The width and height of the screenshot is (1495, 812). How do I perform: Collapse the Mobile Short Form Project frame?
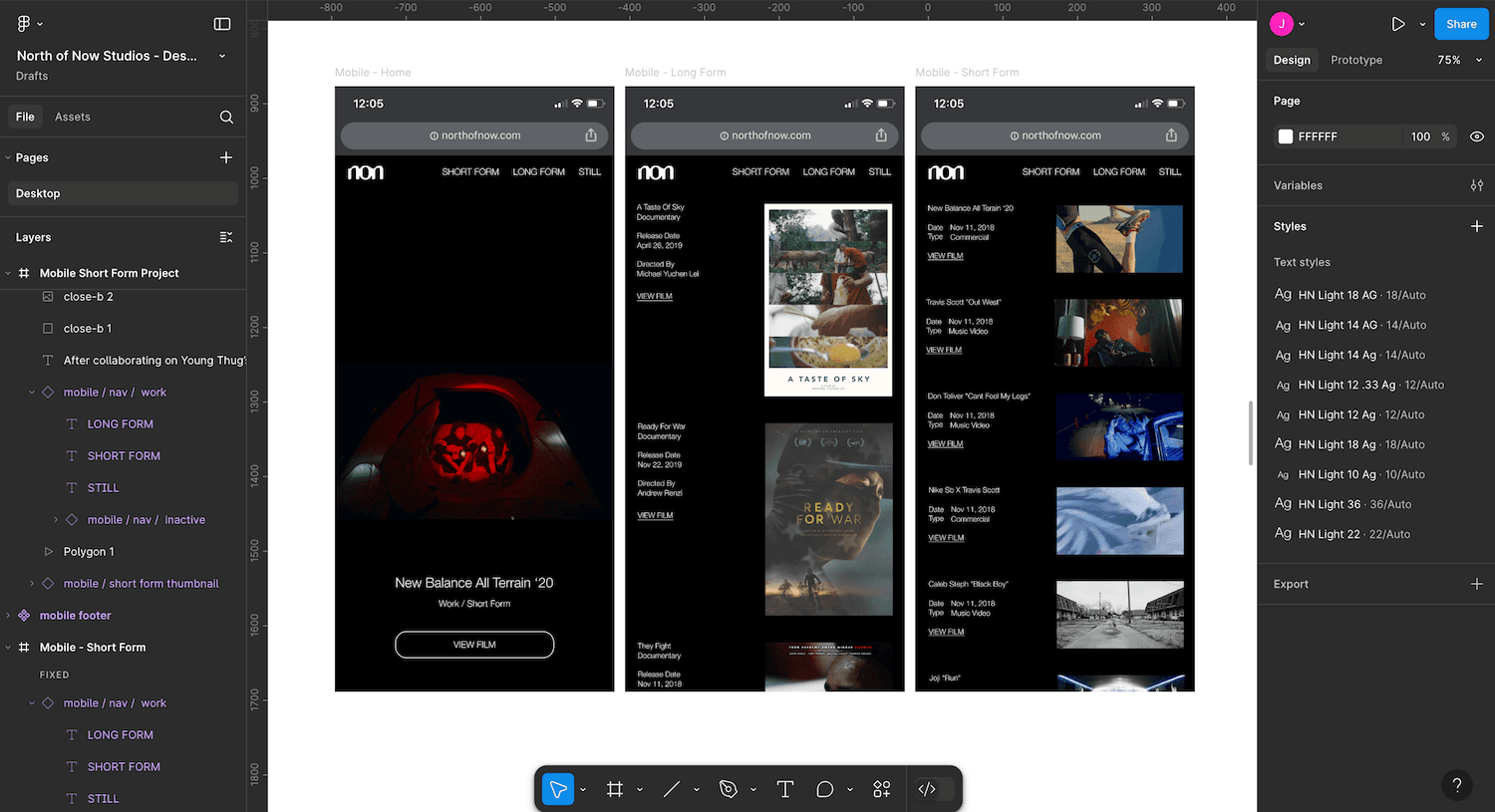(8, 273)
